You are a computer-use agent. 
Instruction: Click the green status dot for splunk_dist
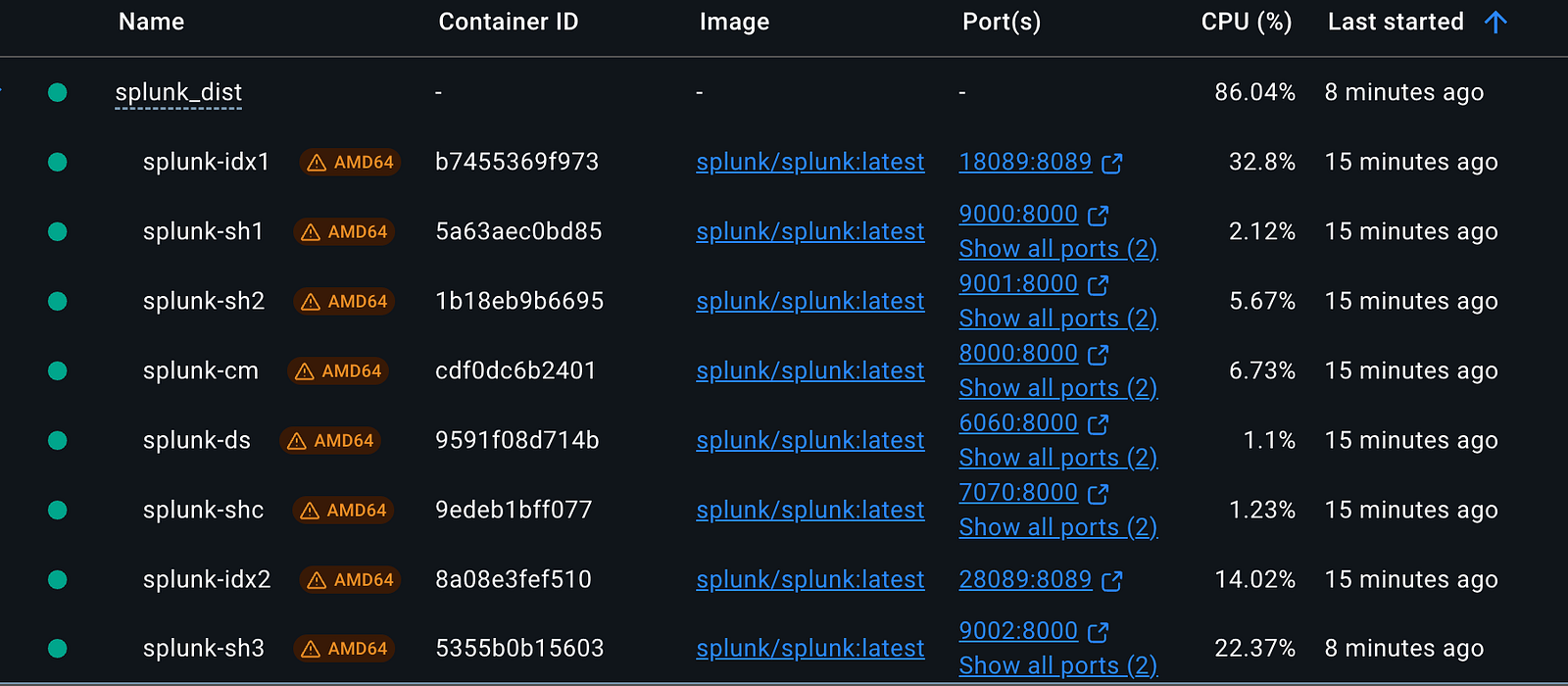tap(58, 93)
